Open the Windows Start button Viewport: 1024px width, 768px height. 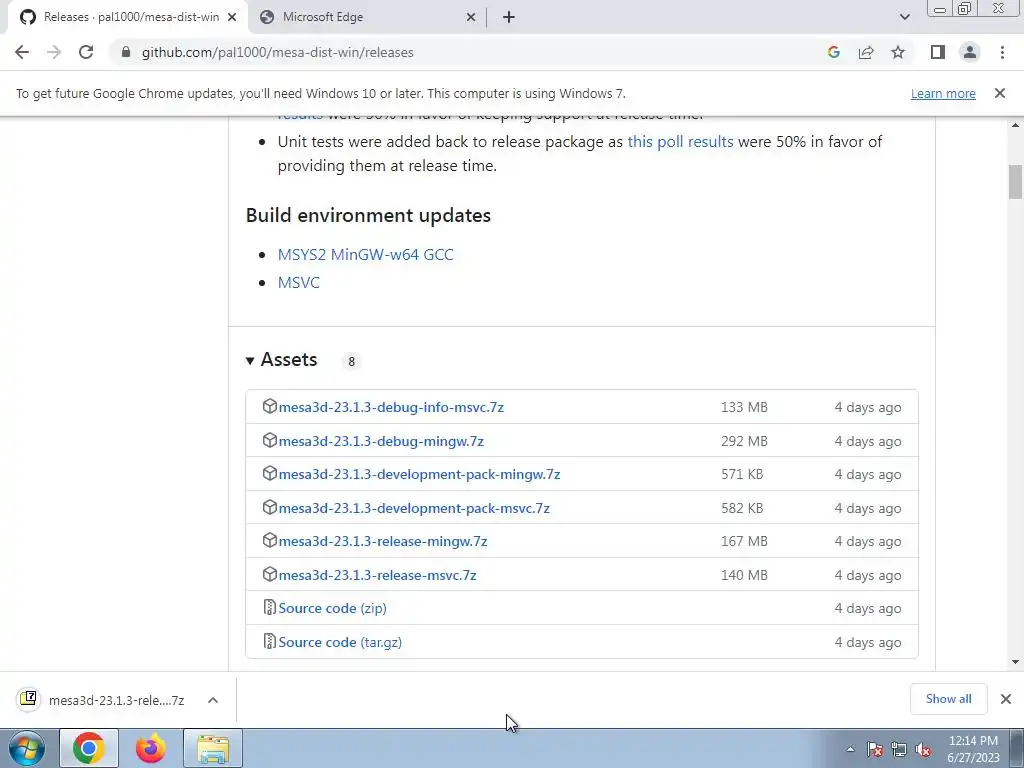tap(27, 748)
